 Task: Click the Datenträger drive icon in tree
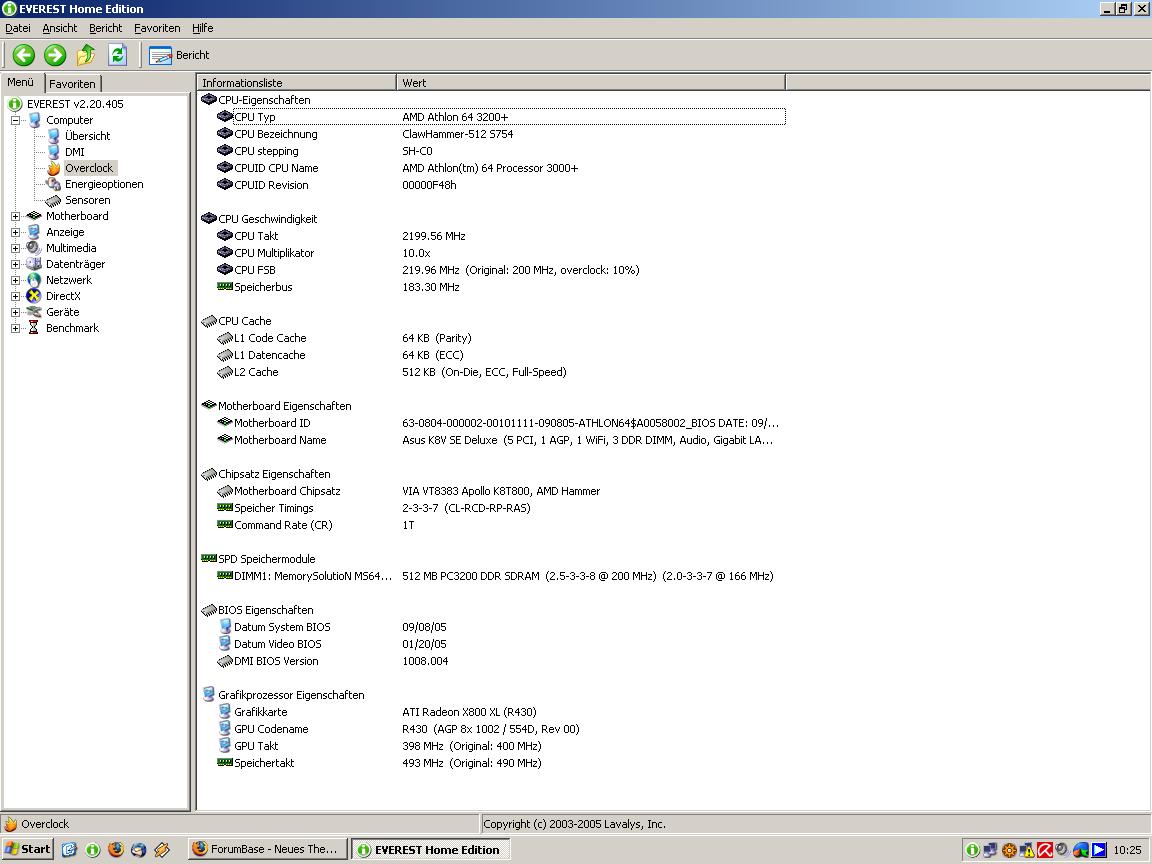tap(34, 264)
